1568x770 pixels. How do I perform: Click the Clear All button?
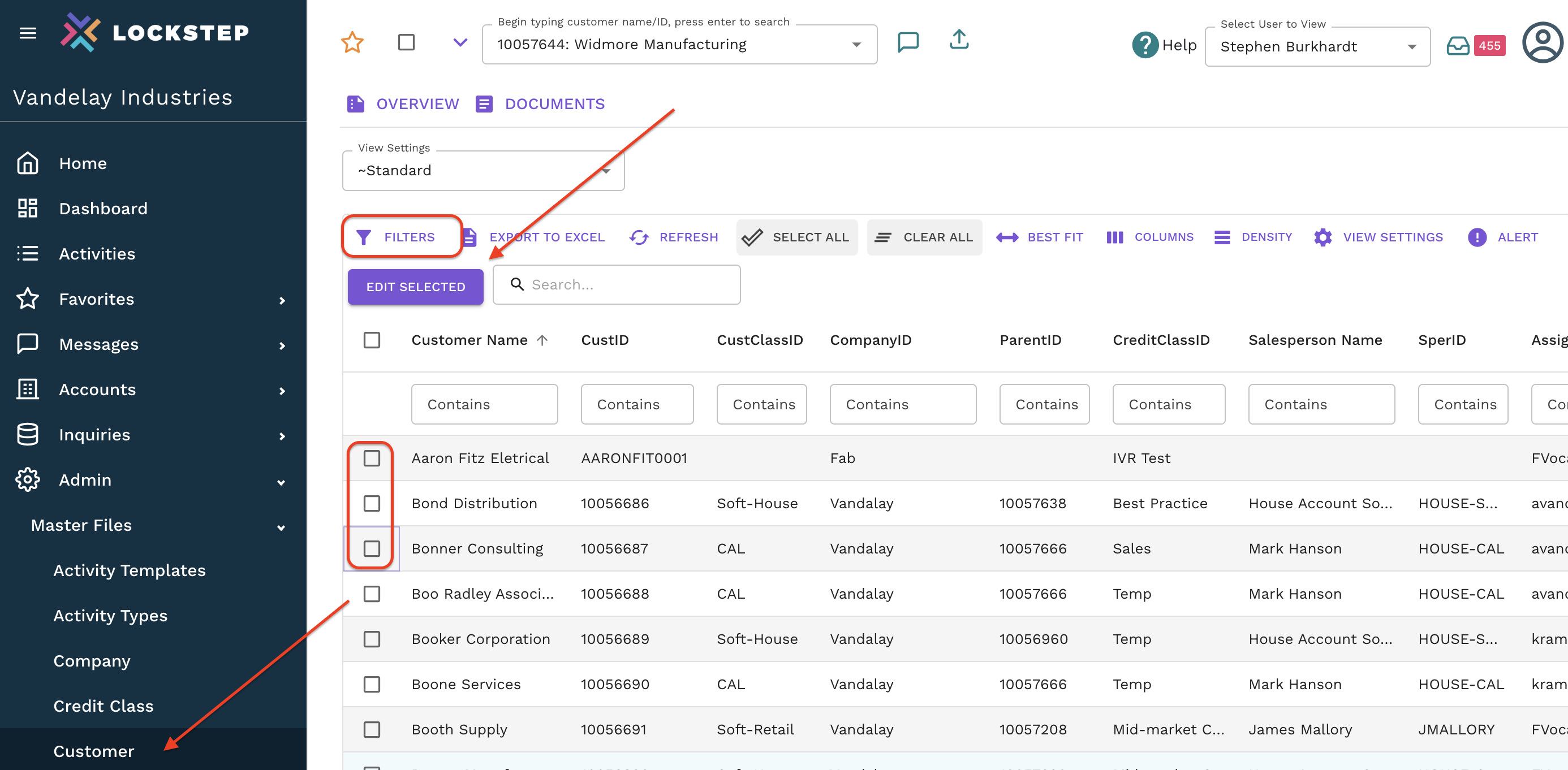[x=924, y=237]
